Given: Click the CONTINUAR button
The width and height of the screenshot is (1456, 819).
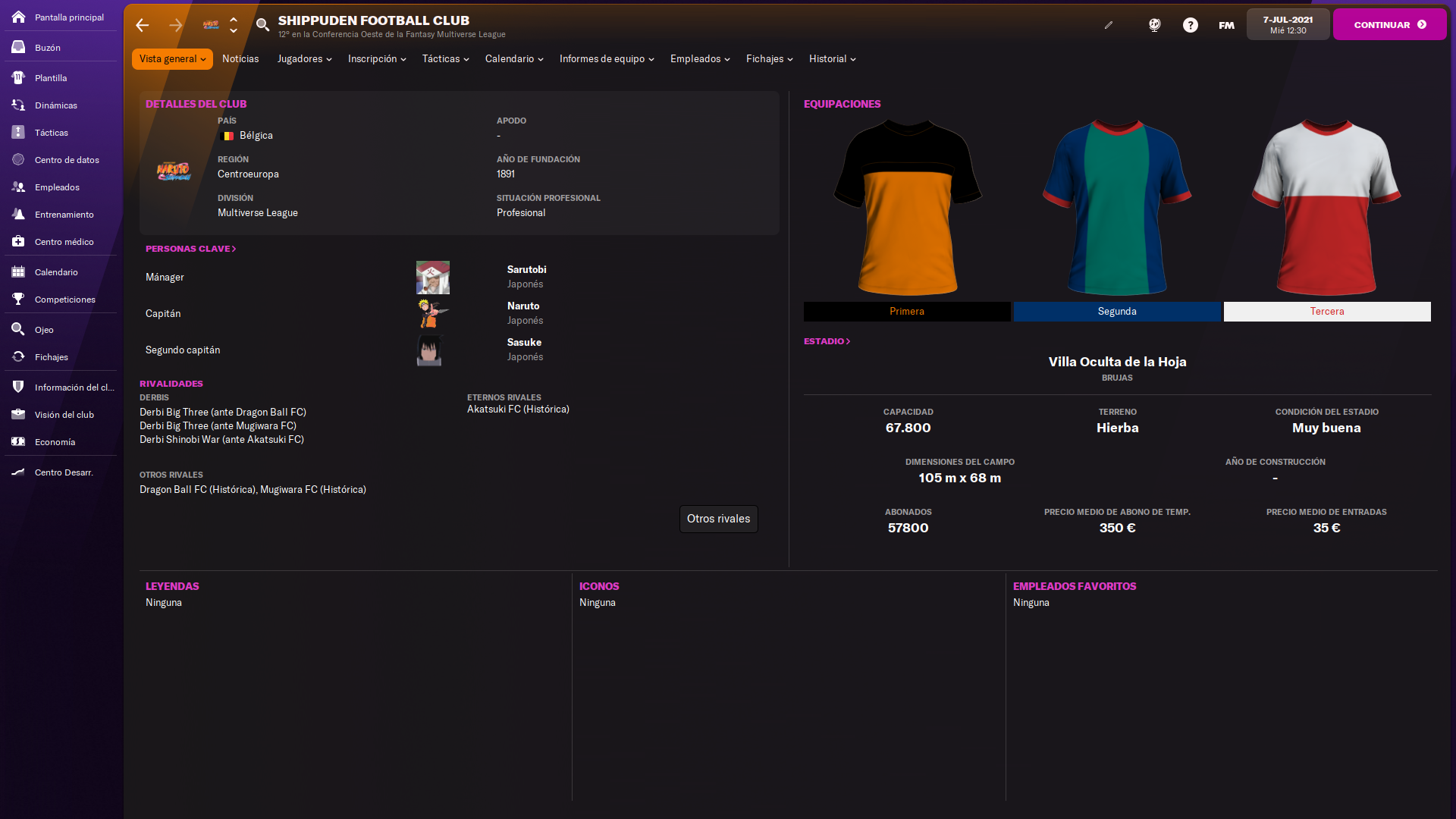Looking at the screenshot, I should click(x=1389, y=25).
